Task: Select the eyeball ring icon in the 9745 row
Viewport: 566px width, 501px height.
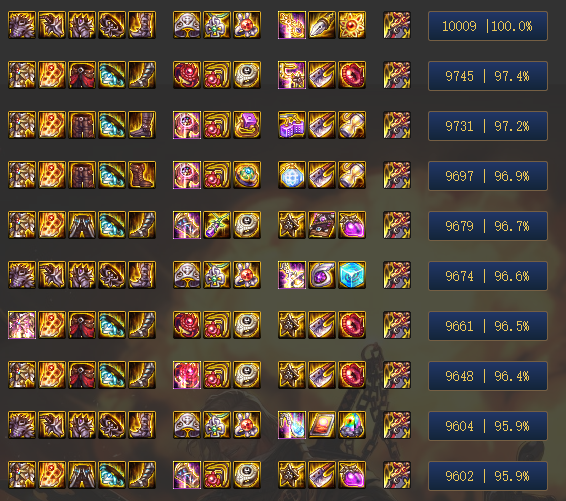Action: point(247,75)
